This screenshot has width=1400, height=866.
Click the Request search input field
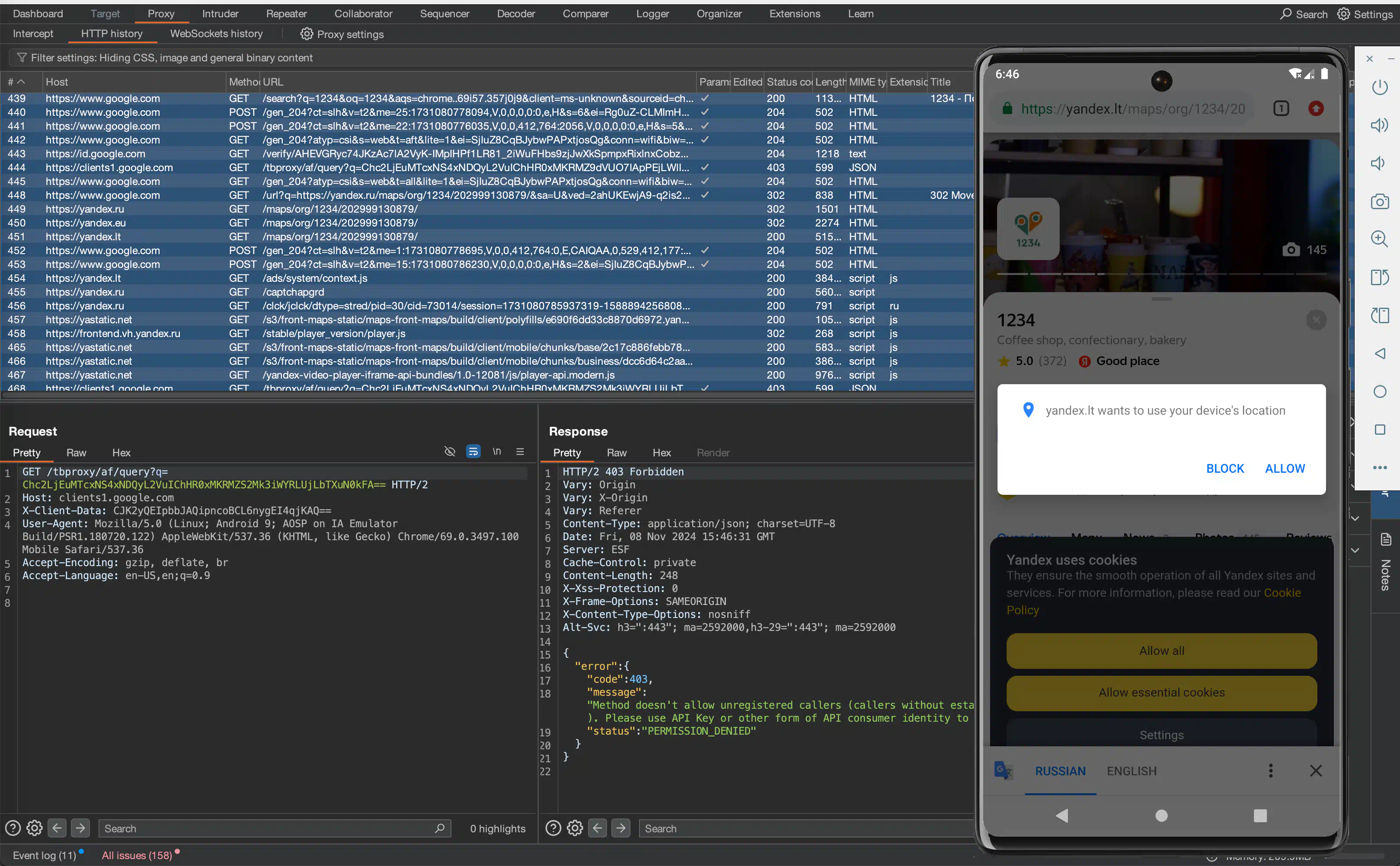point(275,828)
